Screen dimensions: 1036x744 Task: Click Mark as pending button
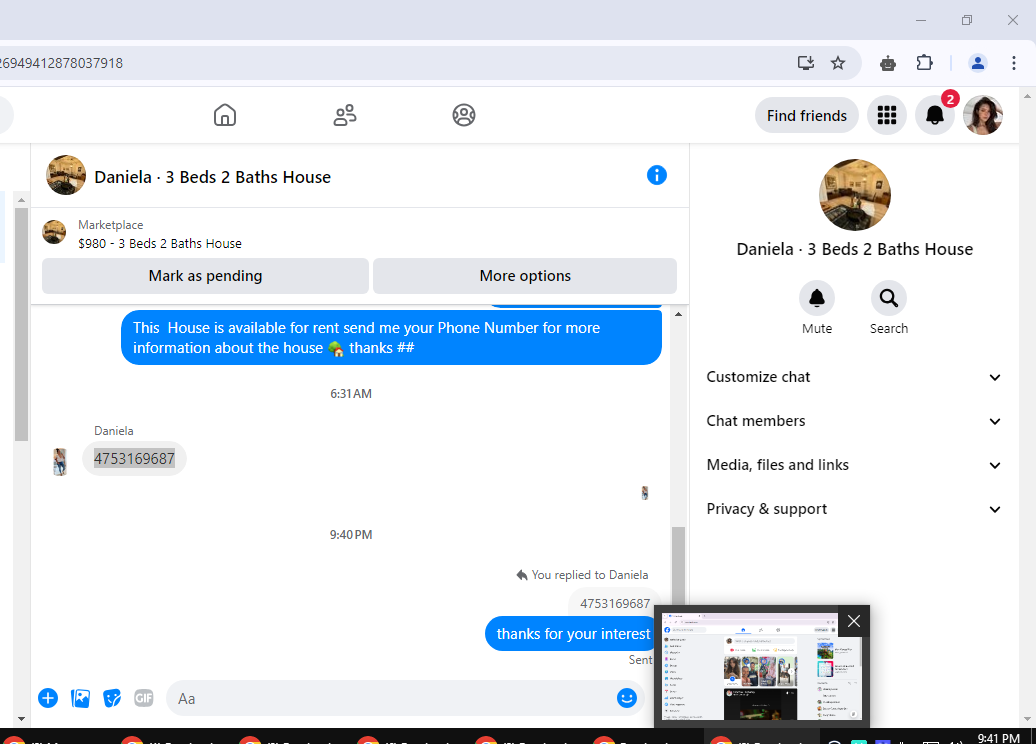click(x=205, y=276)
